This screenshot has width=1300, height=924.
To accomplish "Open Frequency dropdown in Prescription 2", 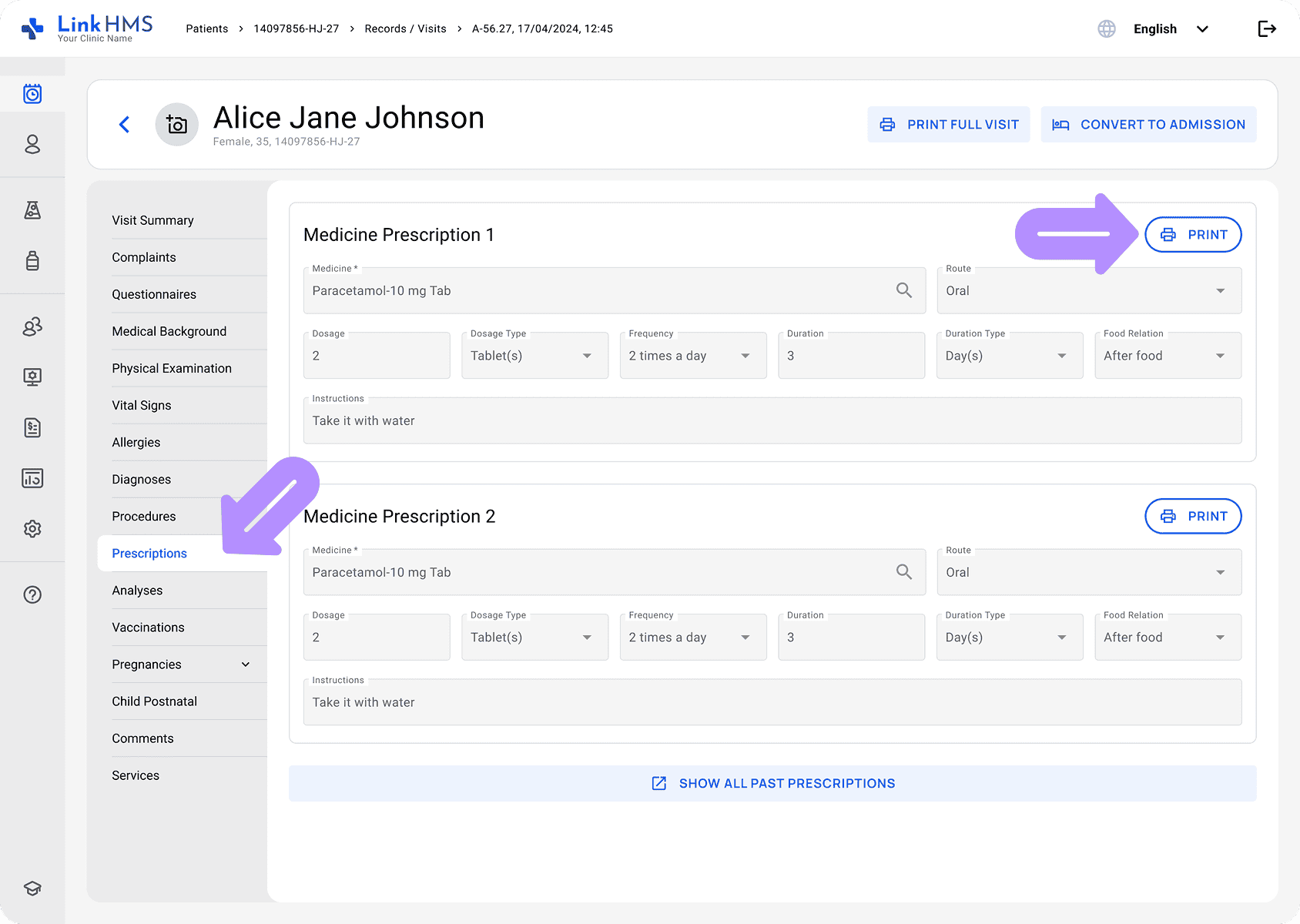I will (692, 638).
